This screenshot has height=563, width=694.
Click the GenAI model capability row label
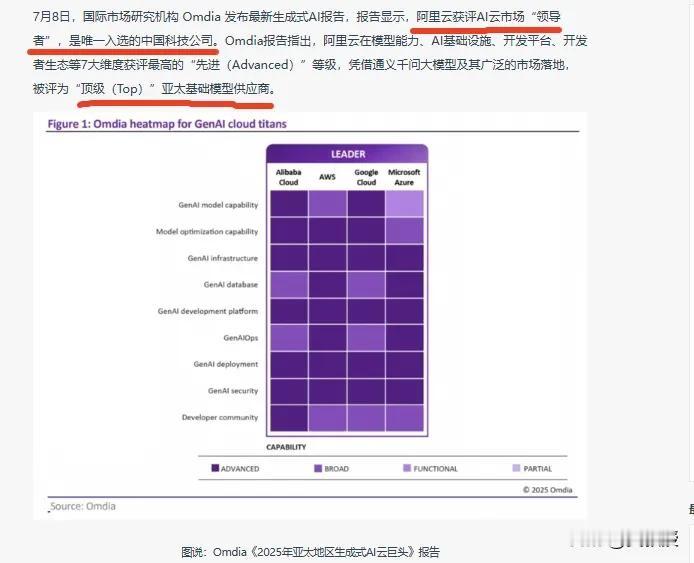pyautogui.click(x=218, y=205)
